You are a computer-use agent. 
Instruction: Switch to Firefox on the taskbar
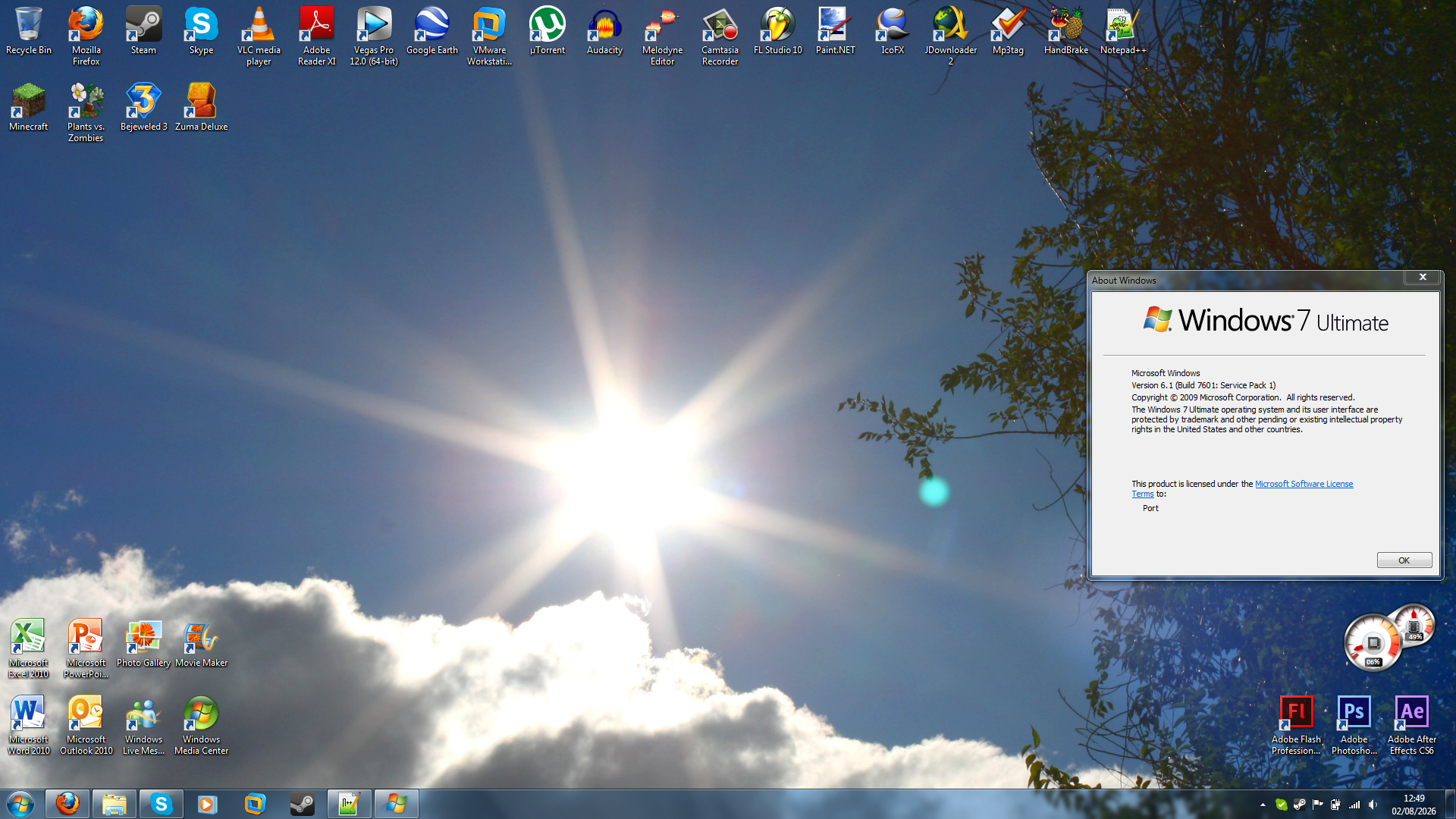pos(67,804)
